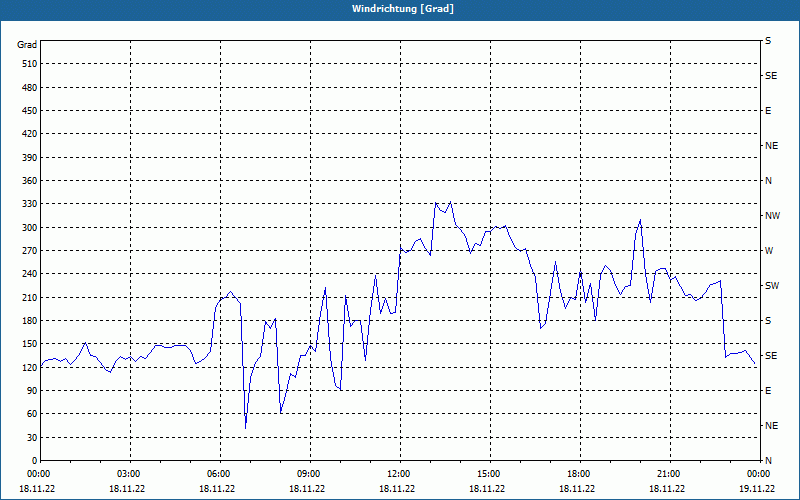Select the "09:00" time axis label

coord(308,474)
